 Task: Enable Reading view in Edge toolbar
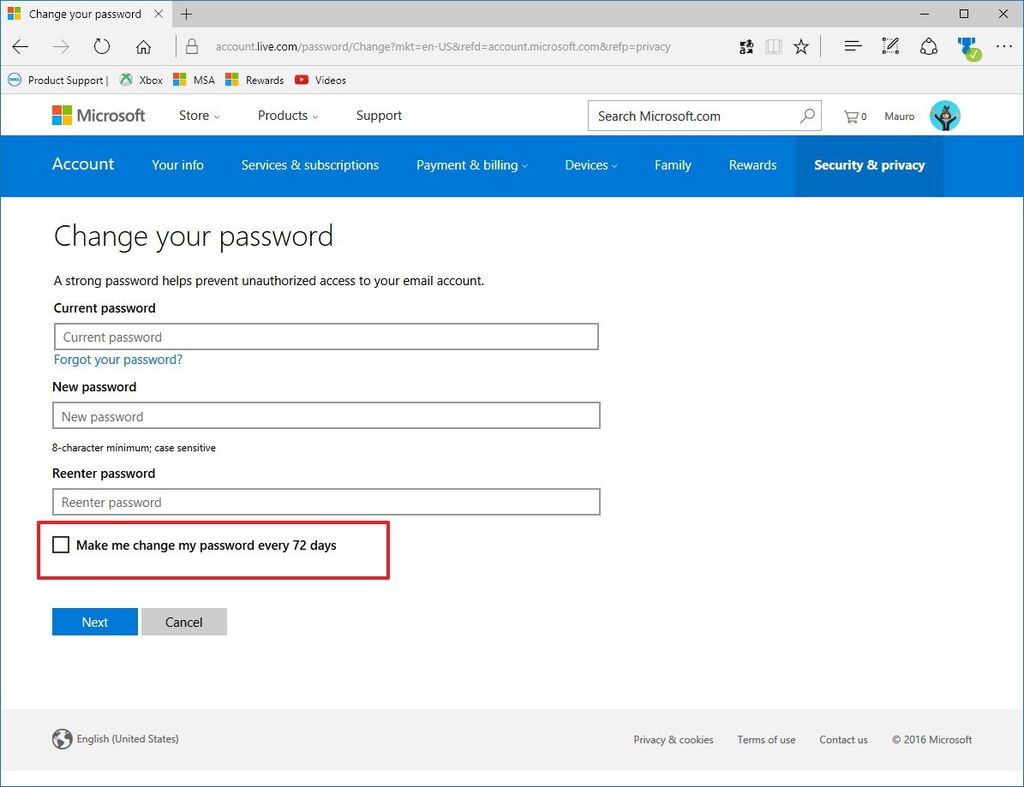point(773,46)
